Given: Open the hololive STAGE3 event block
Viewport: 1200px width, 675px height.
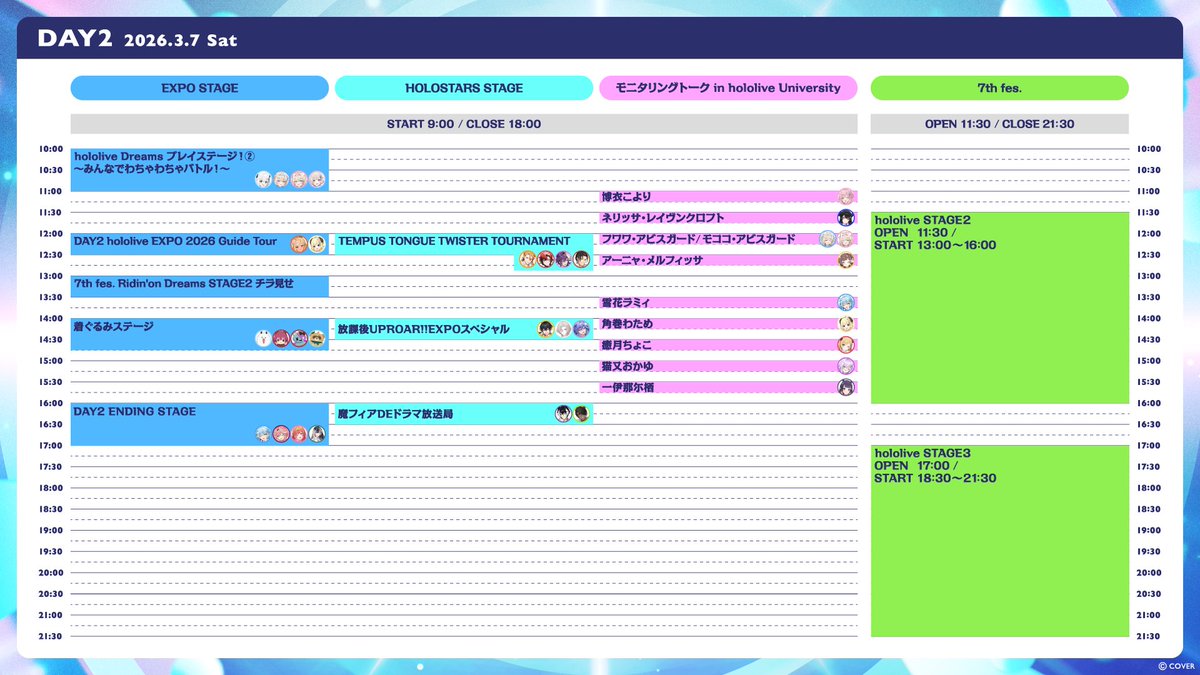Looking at the screenshot, I should [1000, 541].
